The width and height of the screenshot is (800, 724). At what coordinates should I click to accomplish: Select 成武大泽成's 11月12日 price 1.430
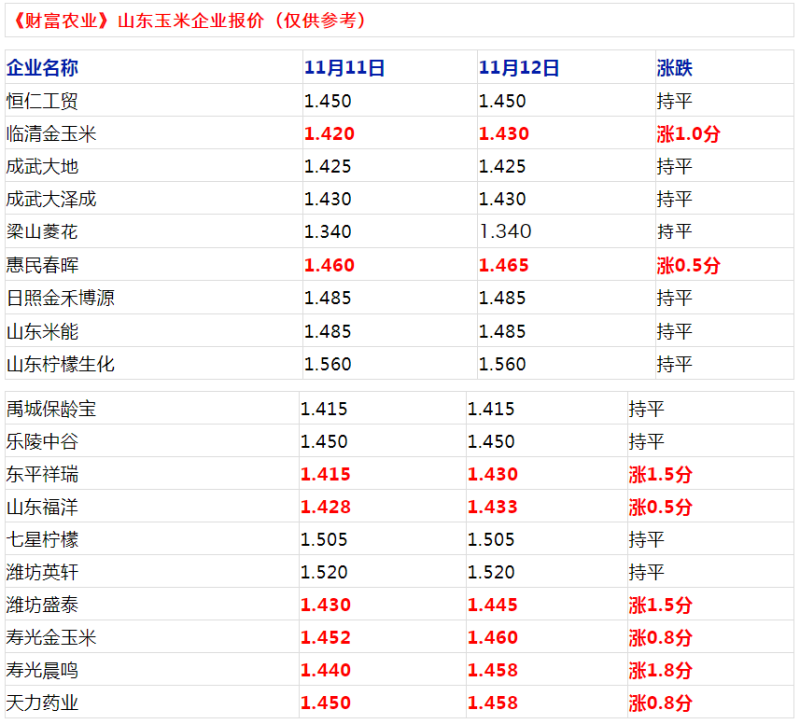502,199
